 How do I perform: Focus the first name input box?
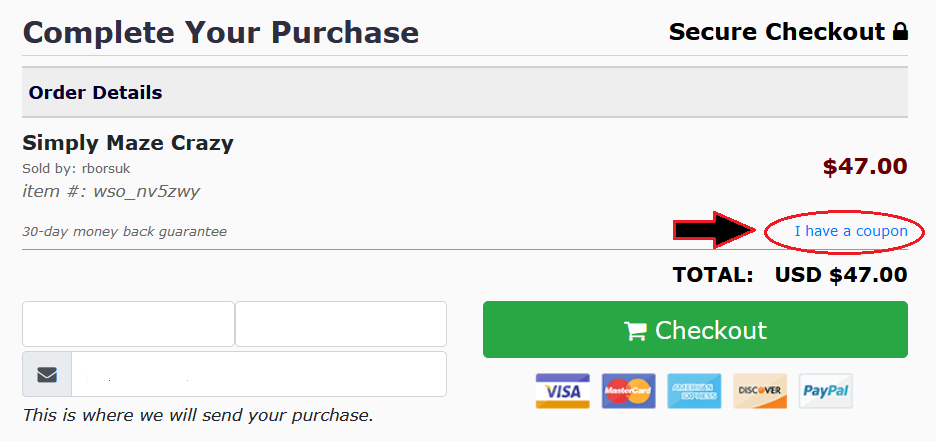click(x=128, y=324)
